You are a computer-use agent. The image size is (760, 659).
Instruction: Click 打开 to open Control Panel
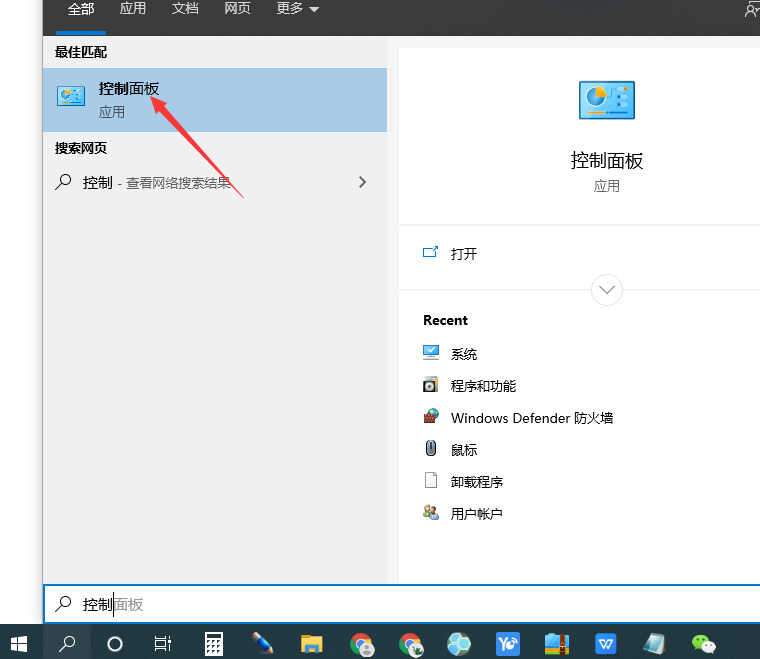pos(463,254)
